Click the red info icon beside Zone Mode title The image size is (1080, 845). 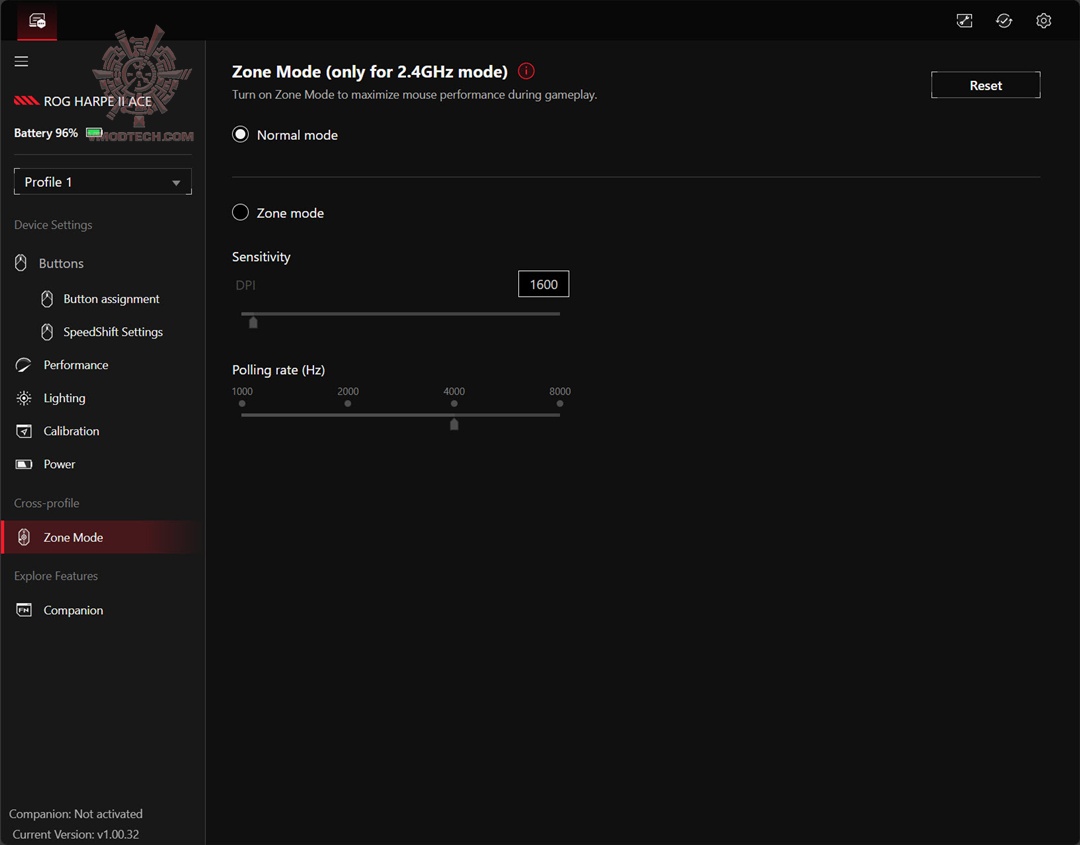tap(526, 71)
